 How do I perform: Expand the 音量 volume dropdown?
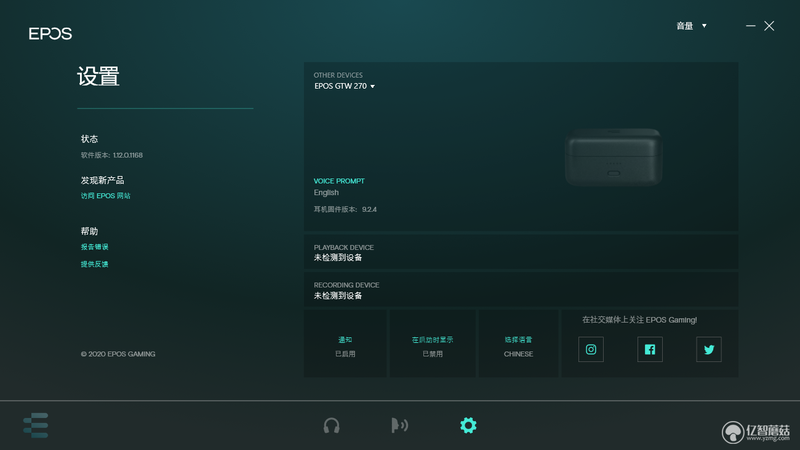pyautogui.click(x=691, y=26)
